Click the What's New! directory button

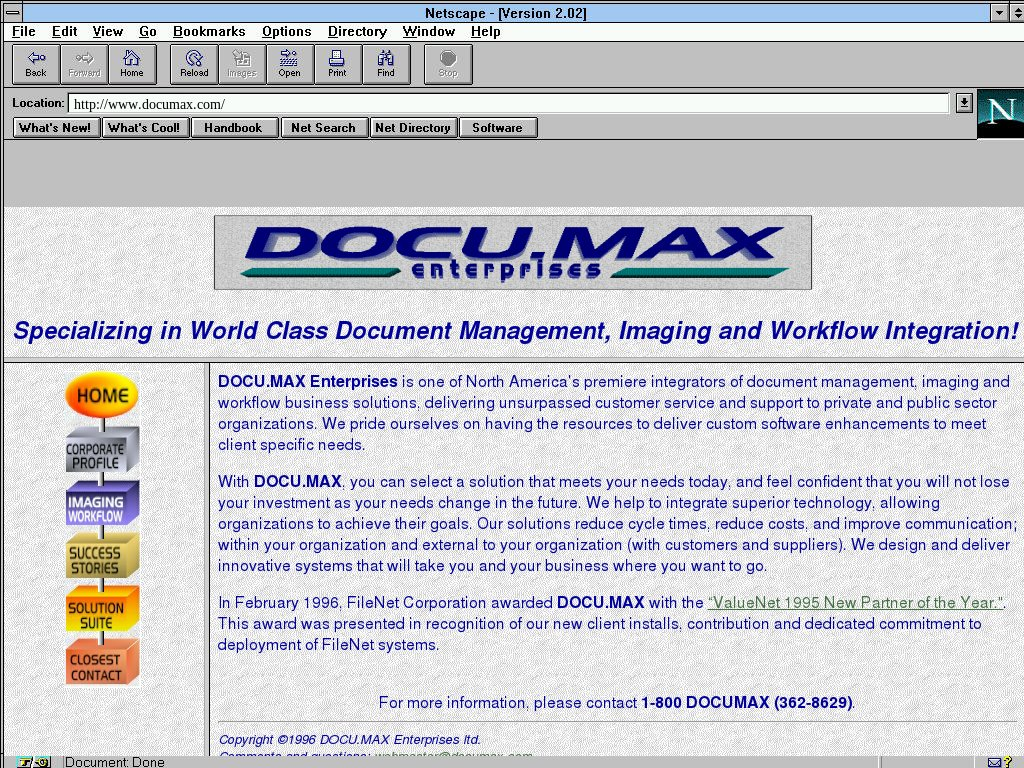tap(55, 128)
